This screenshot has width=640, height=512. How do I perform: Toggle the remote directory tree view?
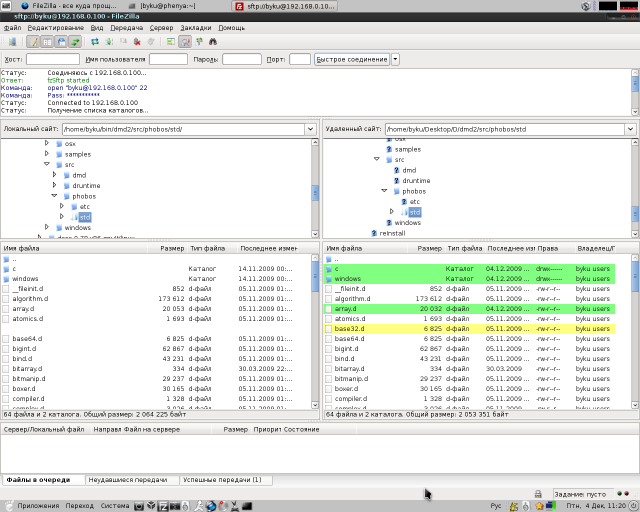61,42
